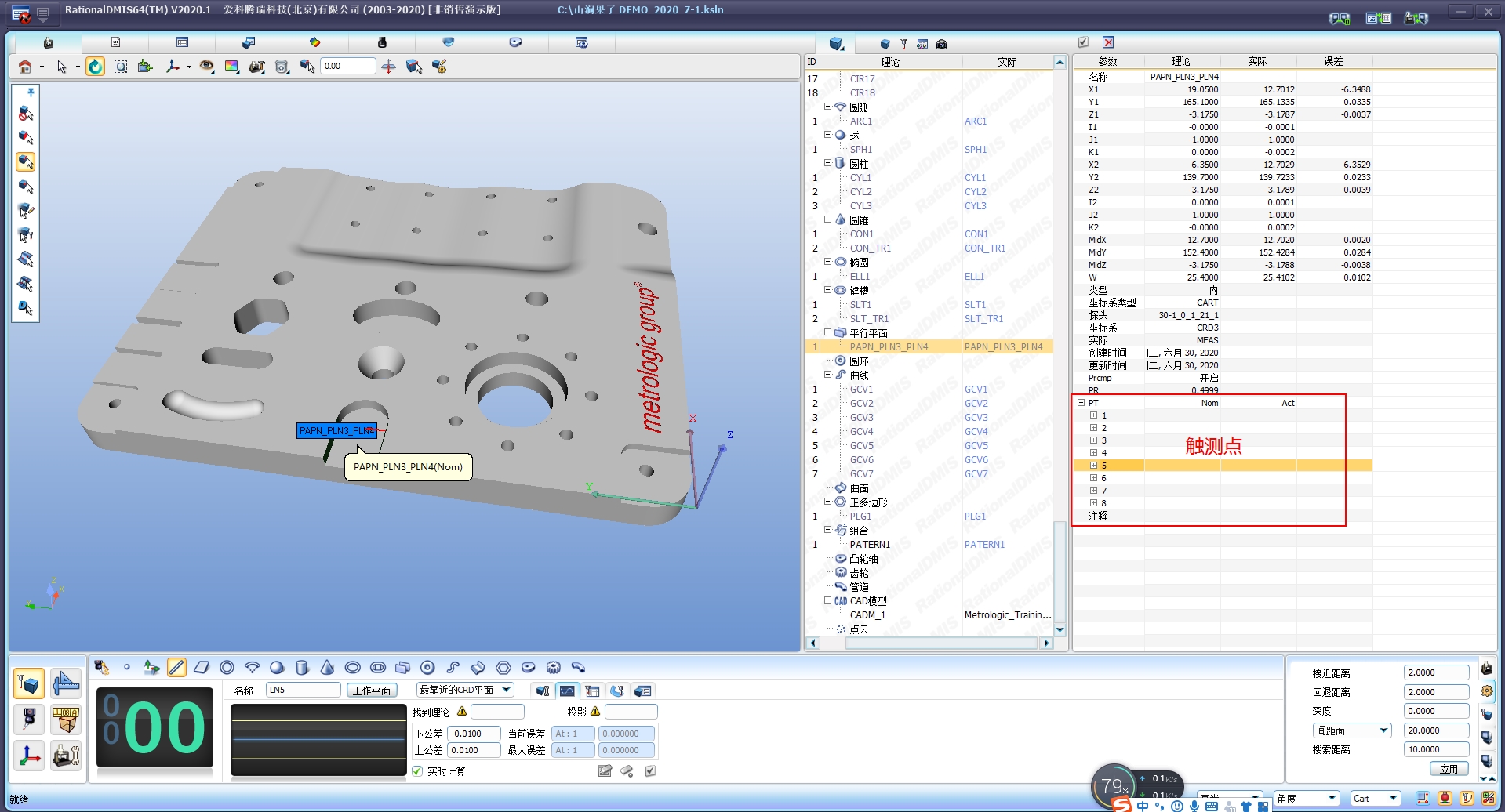
Task: Toggle the graph view button in measure panel
Action: click(x=567, y=691)
